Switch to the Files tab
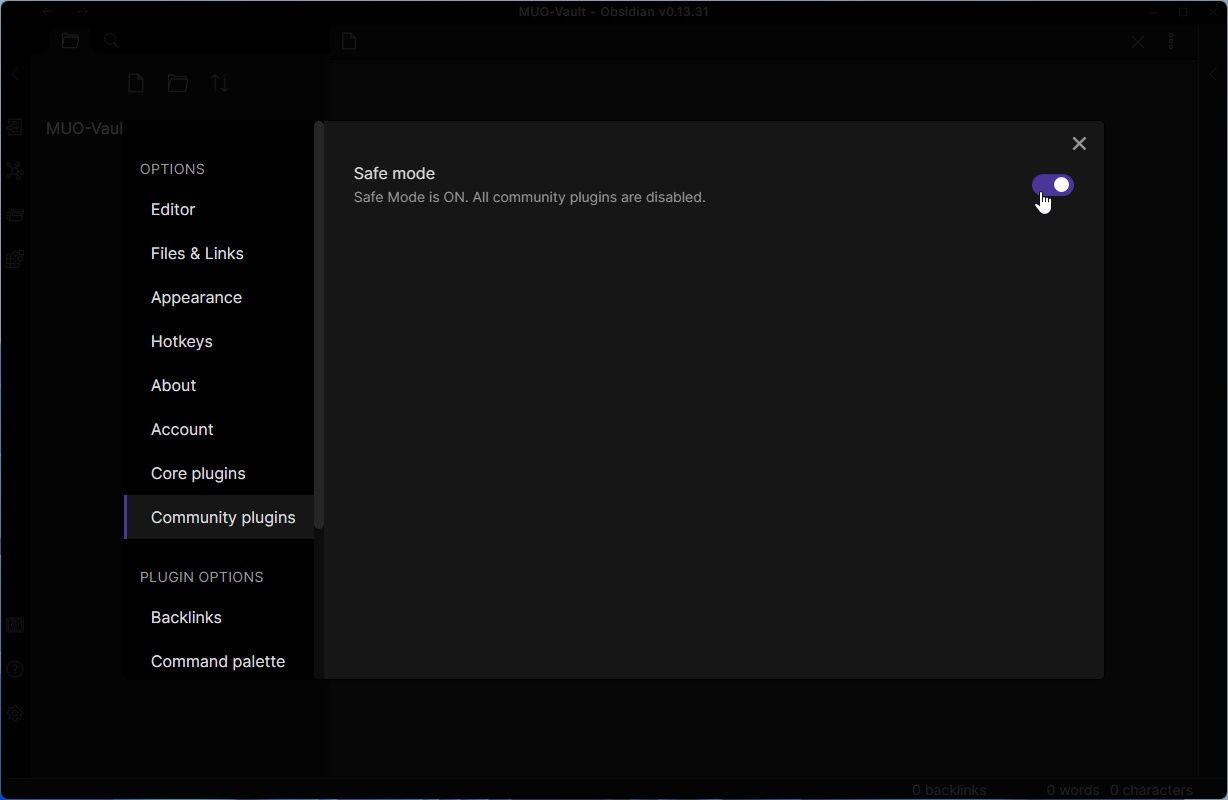This screenshot has width=1228, height=800. coord(69,40)
